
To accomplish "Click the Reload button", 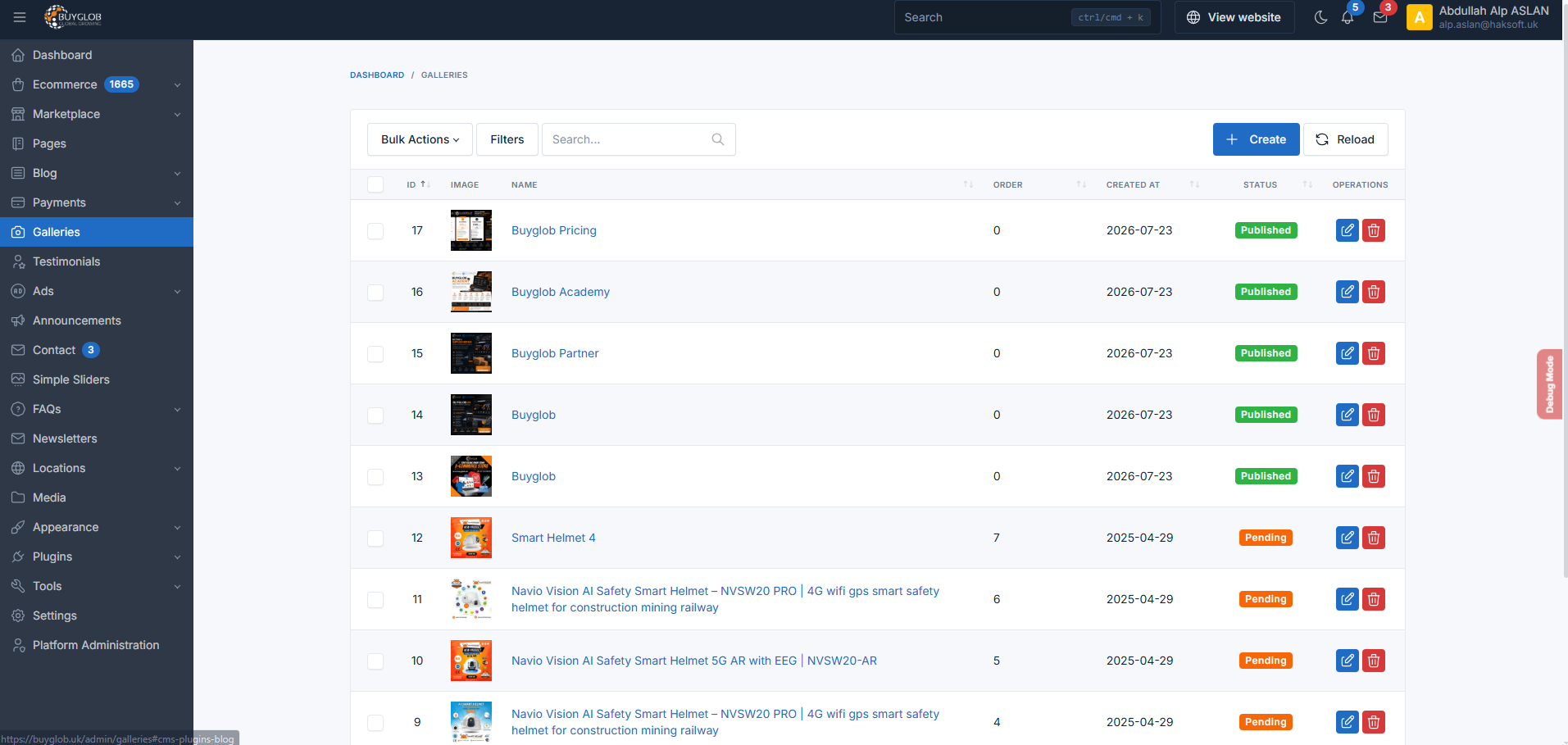I will point(1345,139).
